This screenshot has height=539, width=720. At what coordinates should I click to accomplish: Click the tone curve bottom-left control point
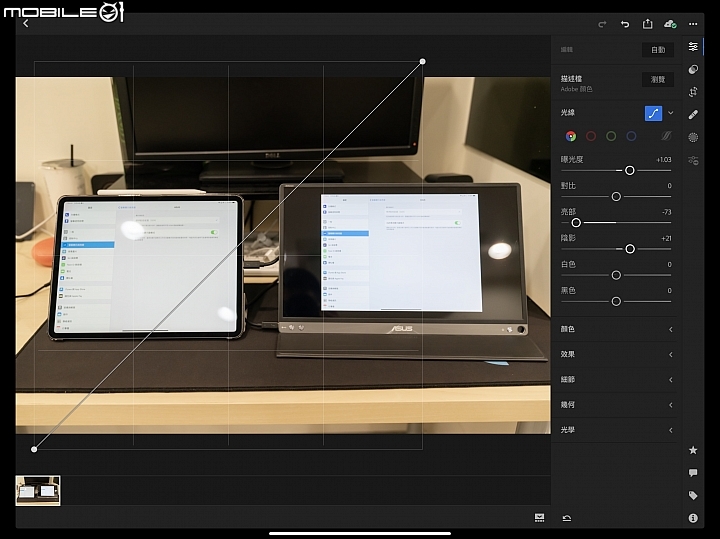[34, 449]
